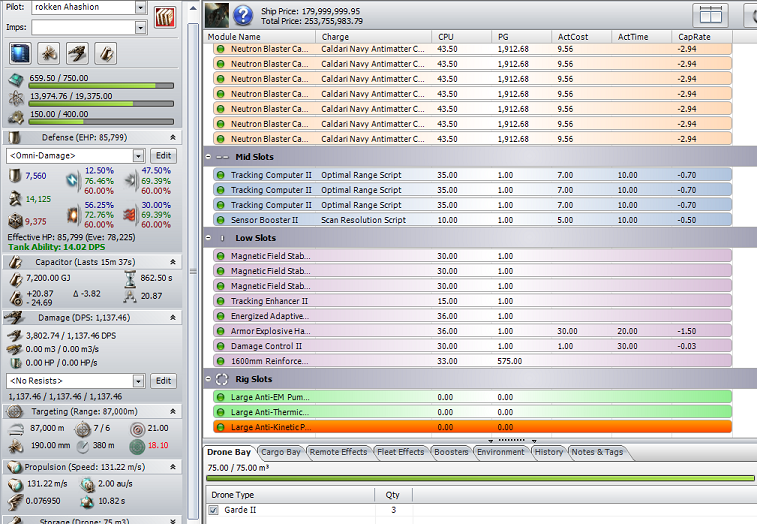Open the blue question mark help icon
The height and width of the screenshot is (524, 757).
coord(243,15)
